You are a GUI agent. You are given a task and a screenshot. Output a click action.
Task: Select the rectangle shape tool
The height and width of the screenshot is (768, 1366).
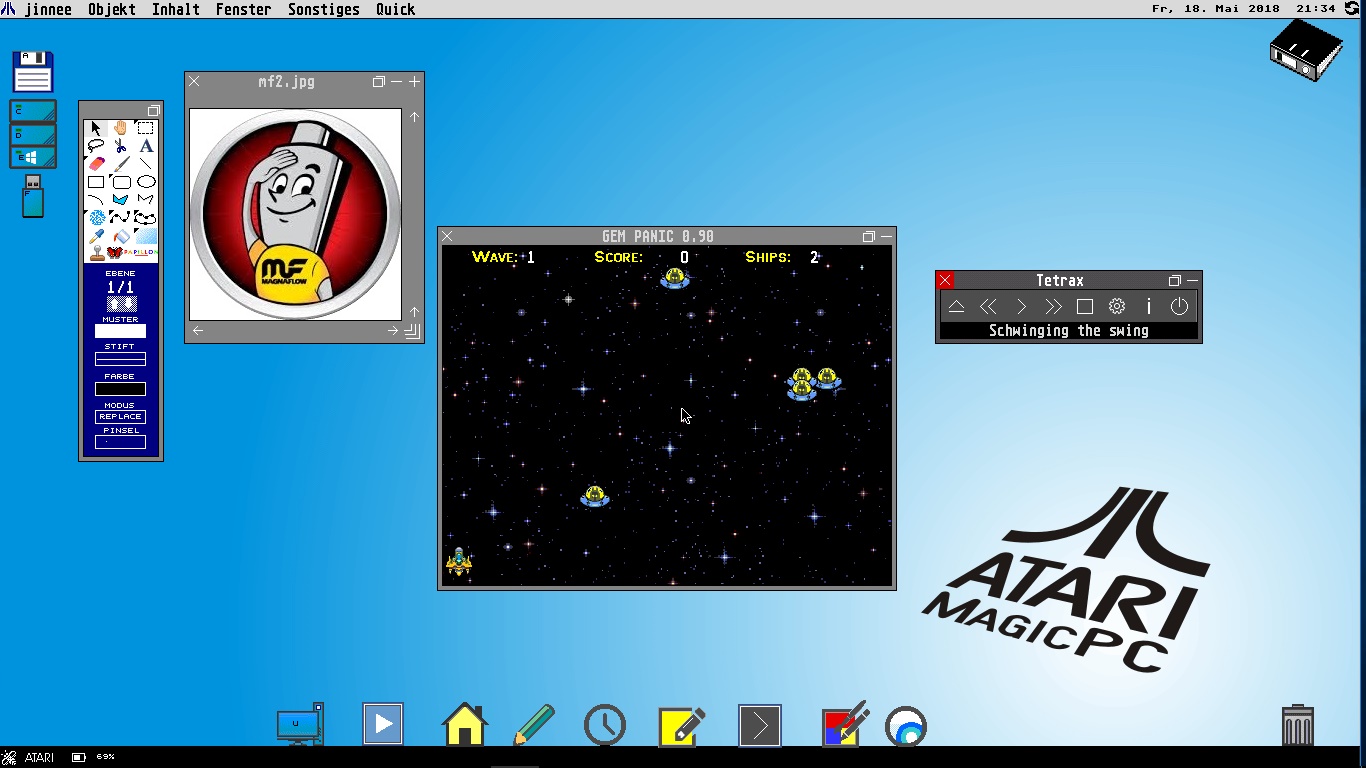point(96,182)
